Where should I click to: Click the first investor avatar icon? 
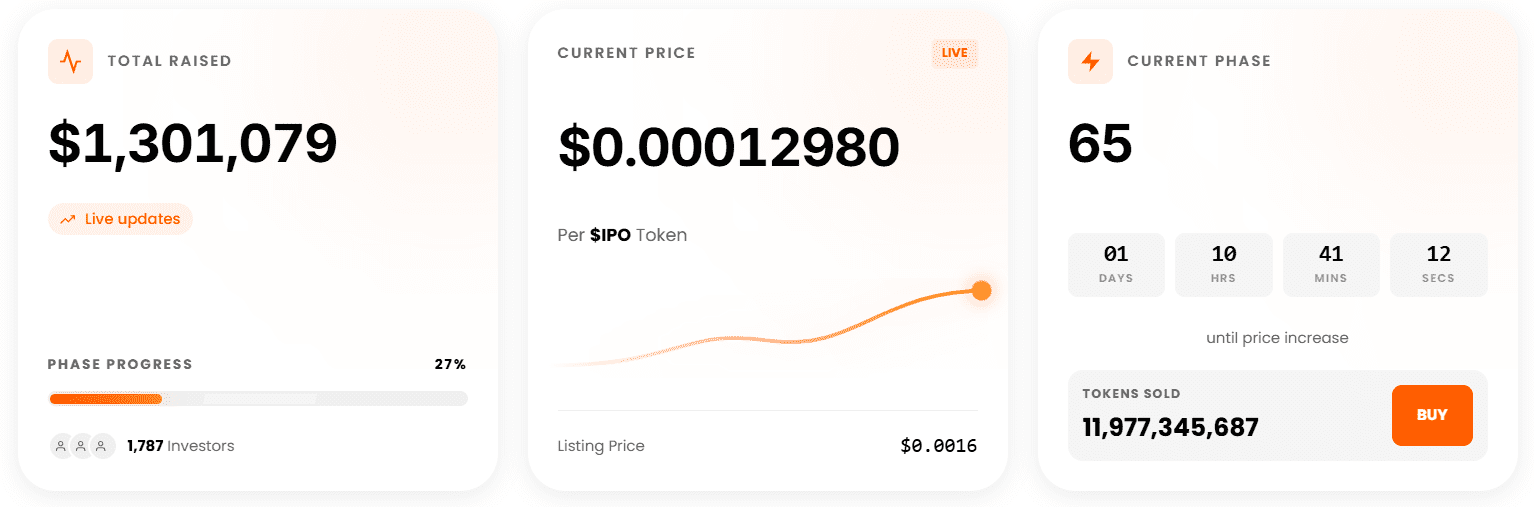pos(61,446)
